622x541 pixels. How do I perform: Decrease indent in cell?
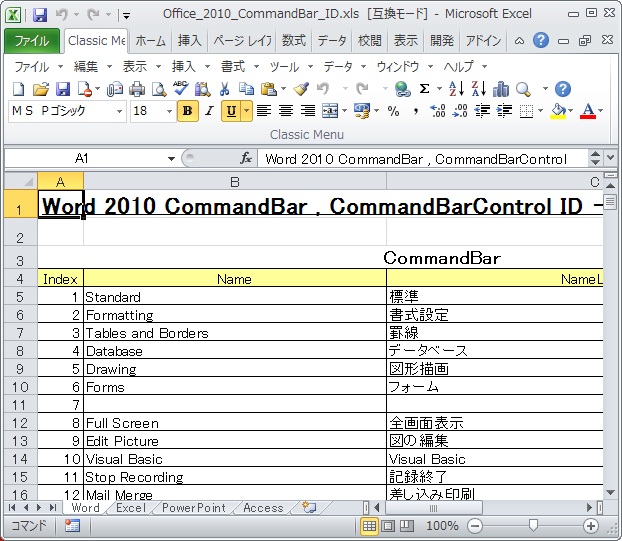click(x=482, y=111)
